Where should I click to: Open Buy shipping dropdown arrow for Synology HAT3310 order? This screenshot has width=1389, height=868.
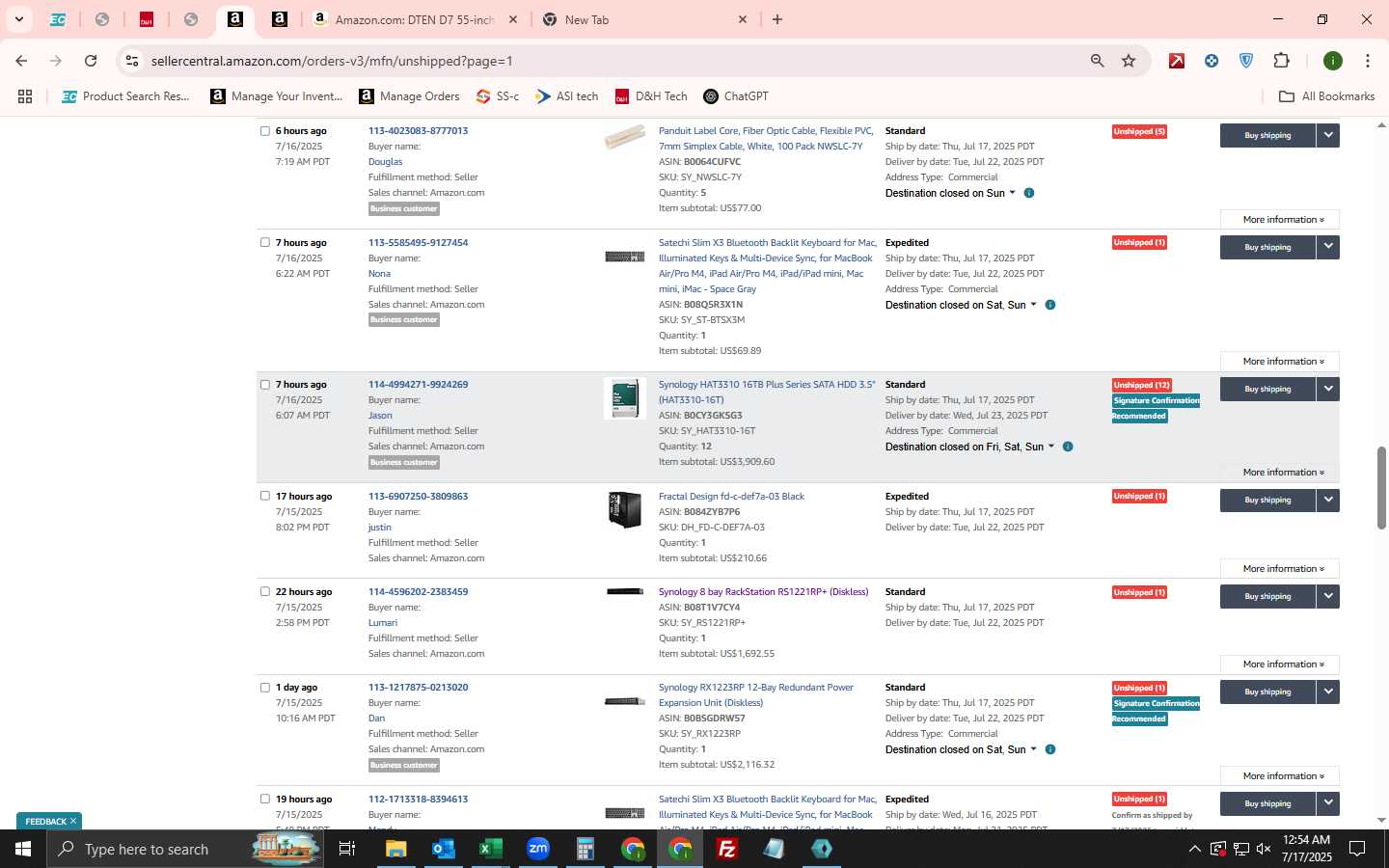pos(1328,389)
